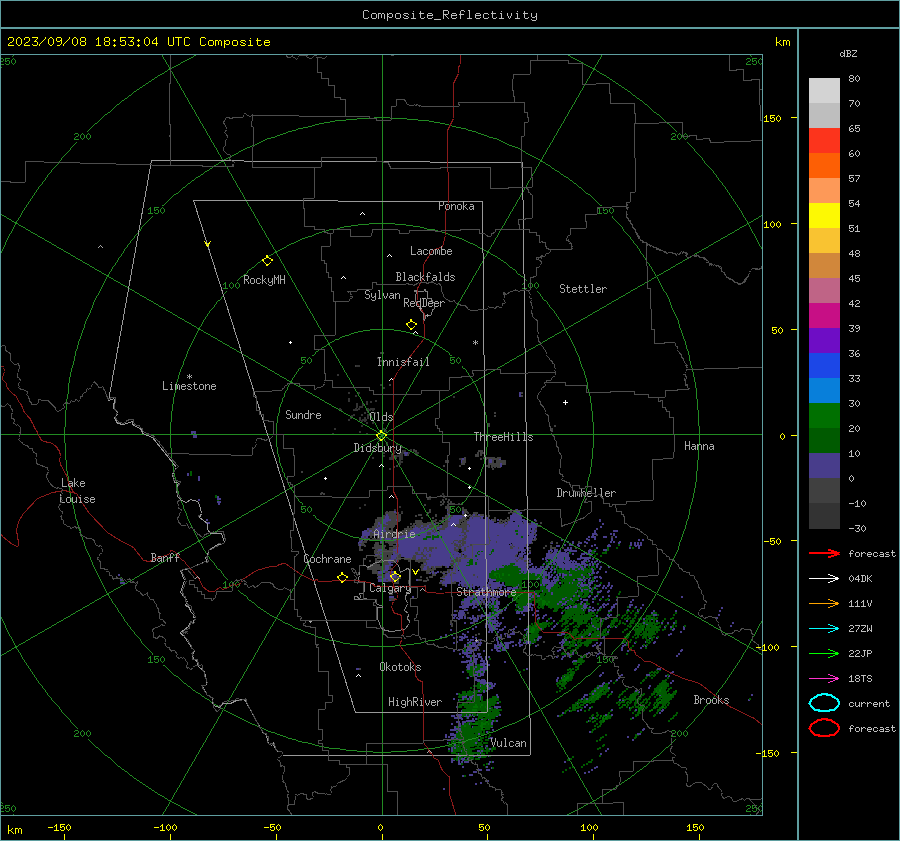Screen dimensions: 900x841
Task: Click the yellow diamond marker below Cochrane
Action: pyautogui.click(x=342, y=577)
